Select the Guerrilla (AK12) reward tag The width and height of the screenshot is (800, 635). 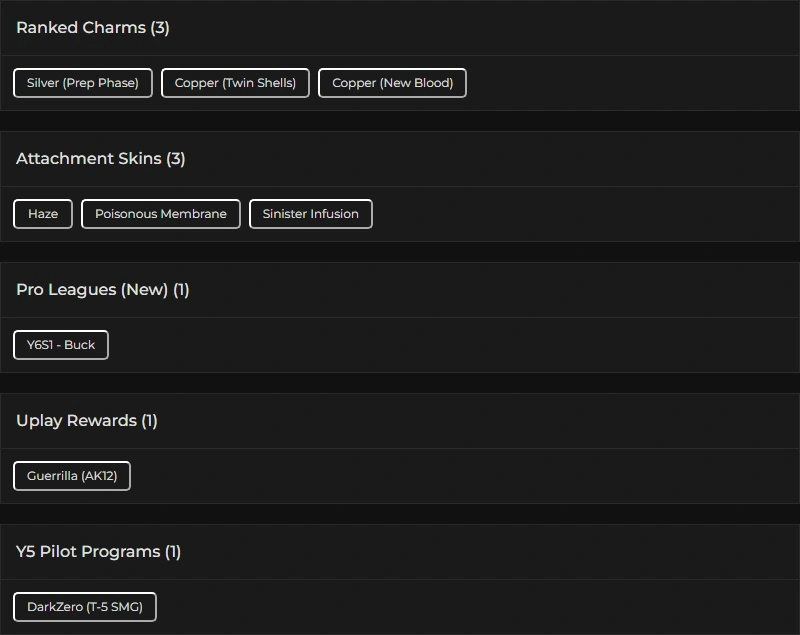click(x=72, y=476)
